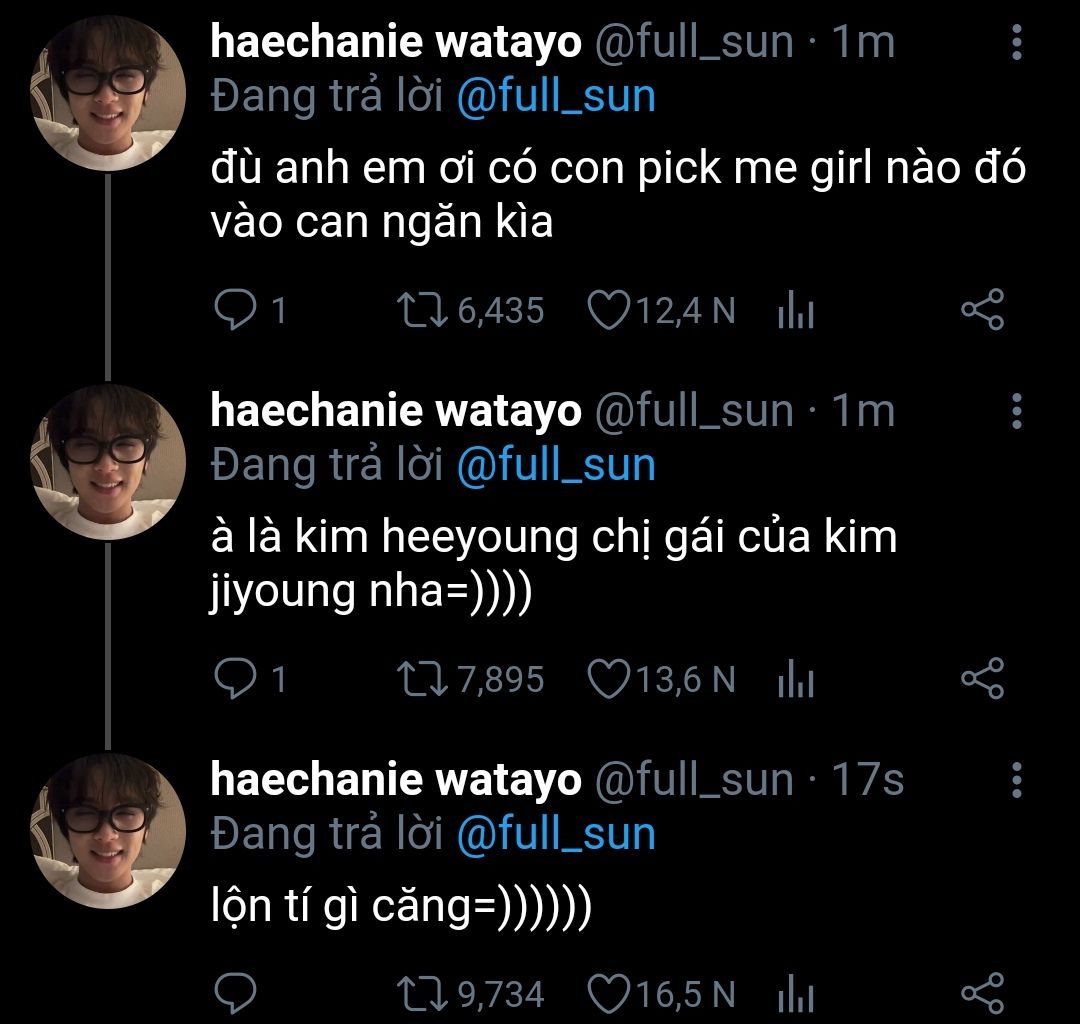The image size is (1080, 1024).
Task: Open more options for the 'pick me girl' tweet
Action: point(1016,43)
